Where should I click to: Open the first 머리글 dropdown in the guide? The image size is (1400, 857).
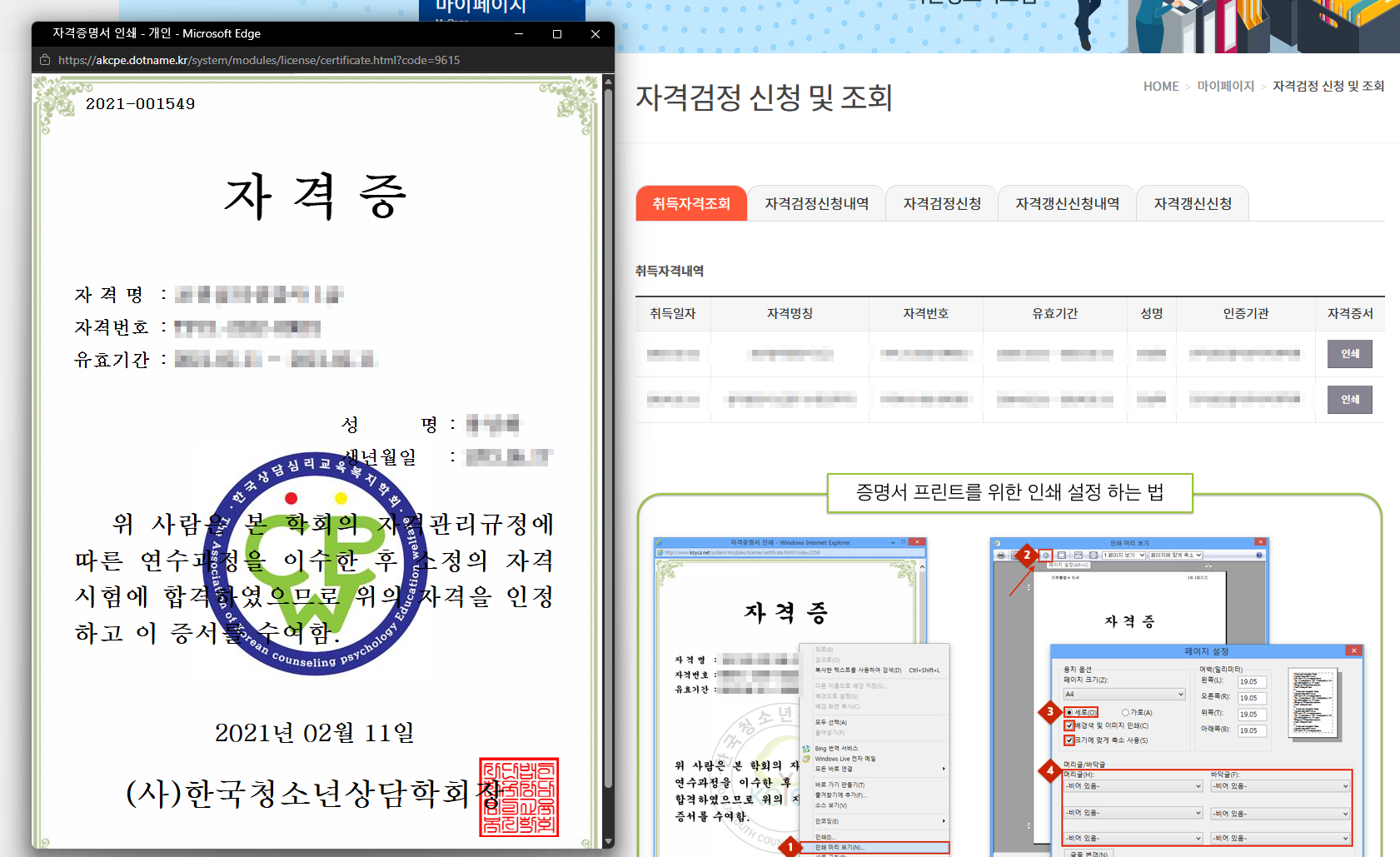point(1133,786)
